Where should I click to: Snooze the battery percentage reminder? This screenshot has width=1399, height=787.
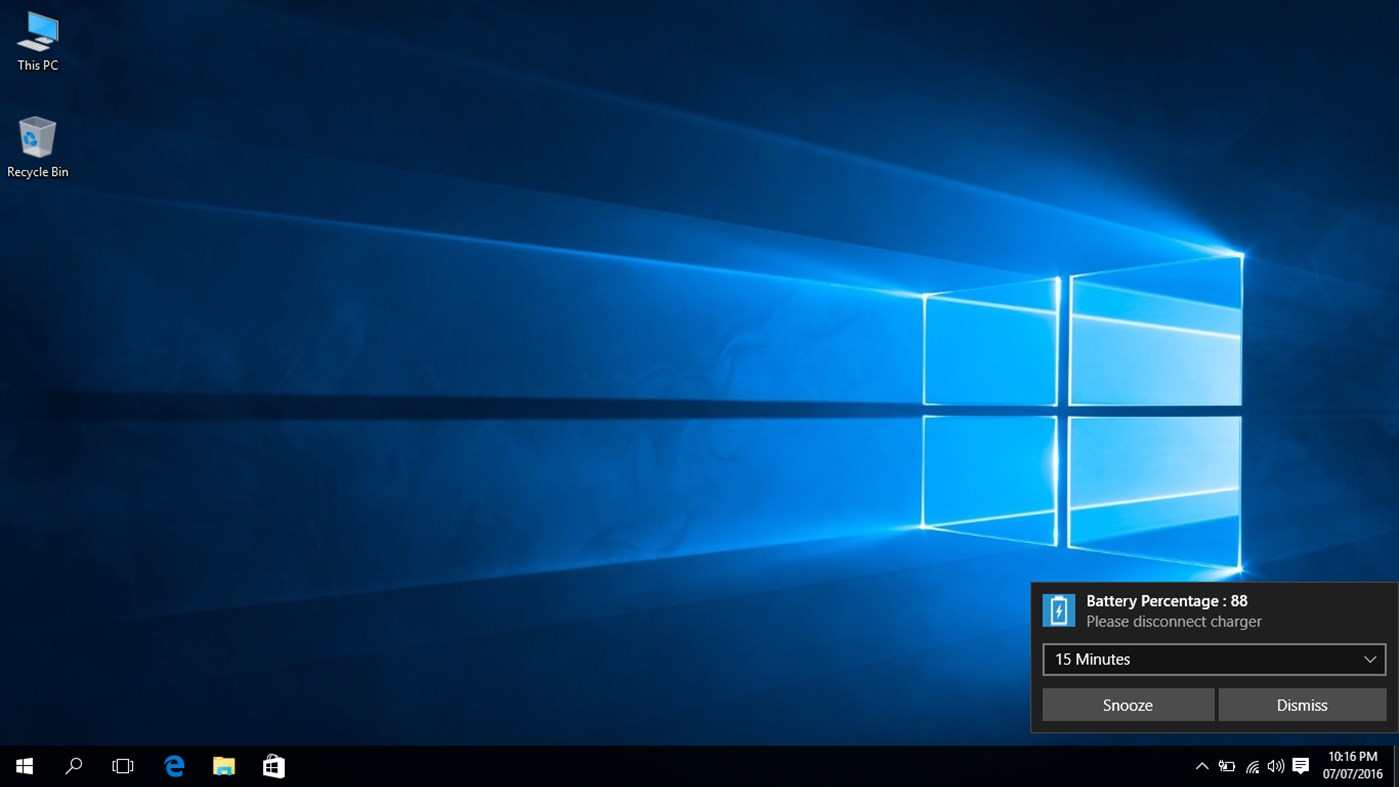1127,705
